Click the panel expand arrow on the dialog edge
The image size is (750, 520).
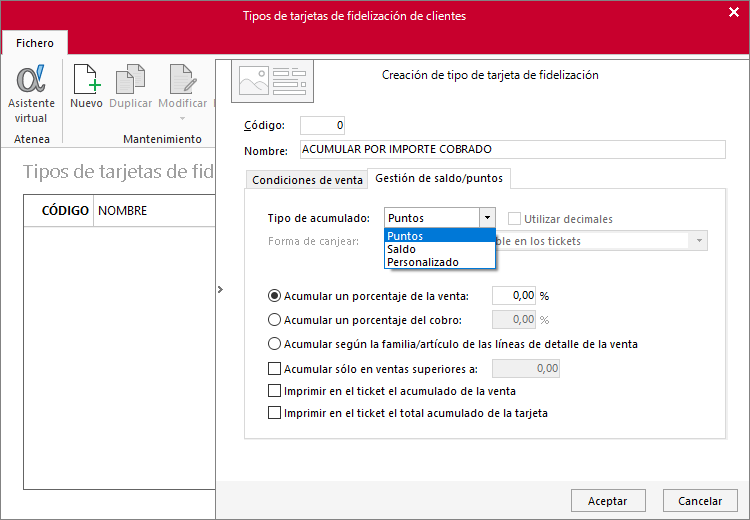coord(221,289)
